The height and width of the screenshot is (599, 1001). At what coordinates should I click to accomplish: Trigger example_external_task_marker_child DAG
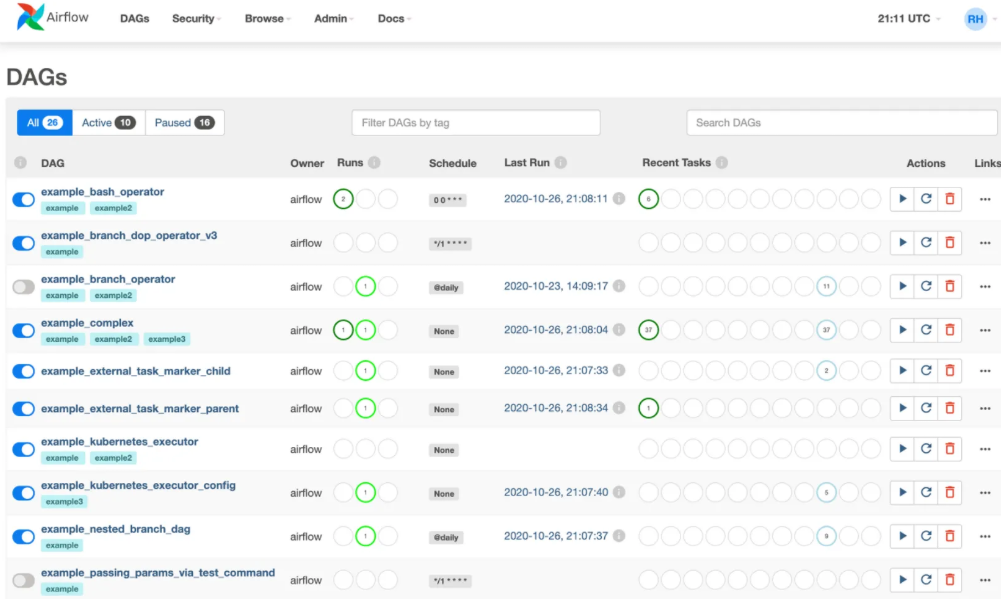click(902, 370)
